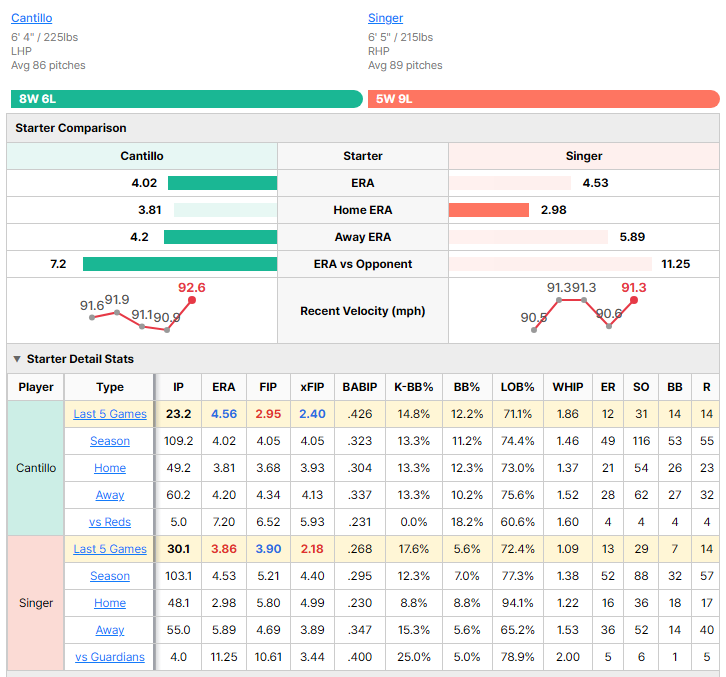This screenshot has height=677, width=726.
Task: Open Cantillo's Season stats link
Action: 110,441
